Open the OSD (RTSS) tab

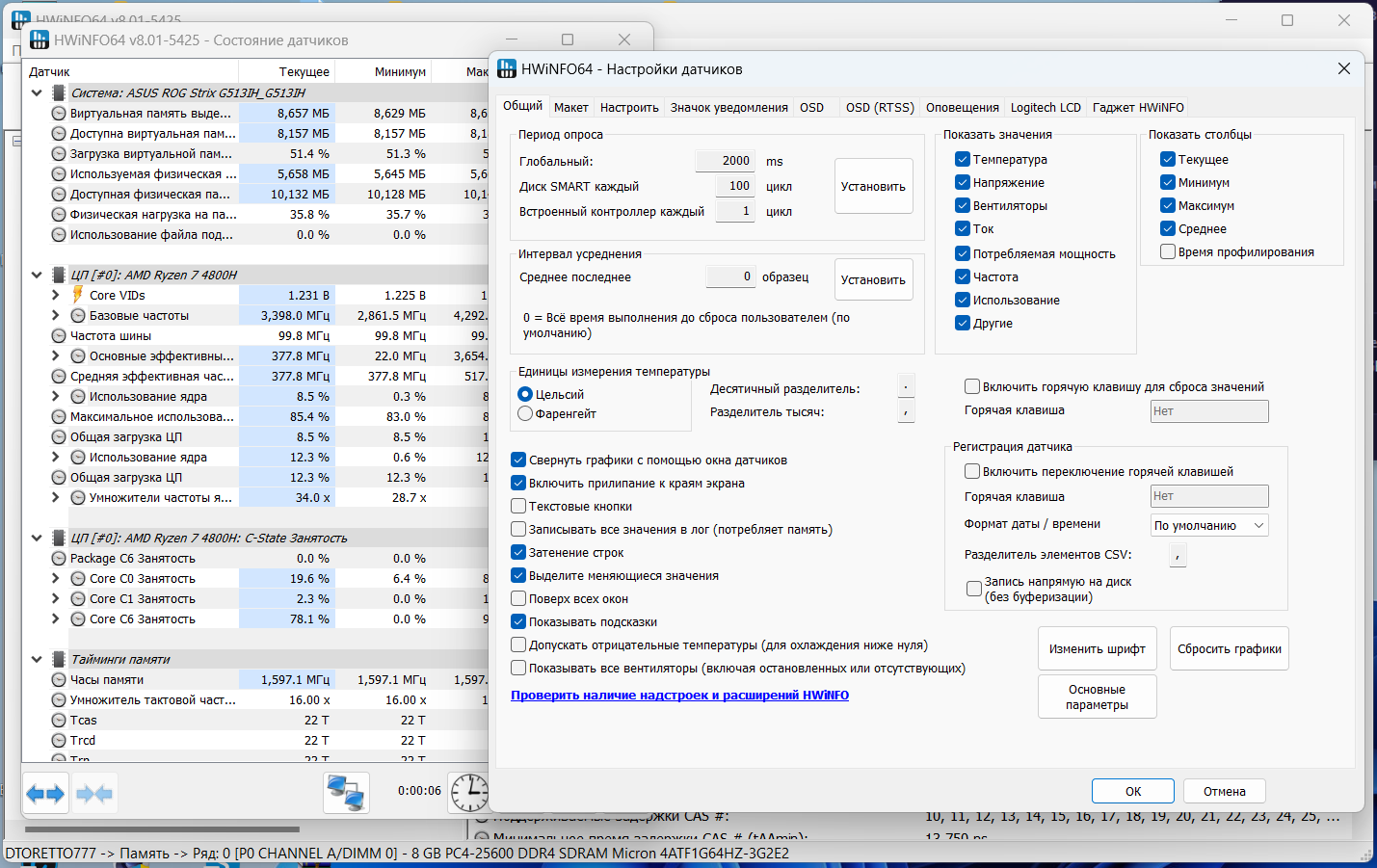(x=880, y=108)
